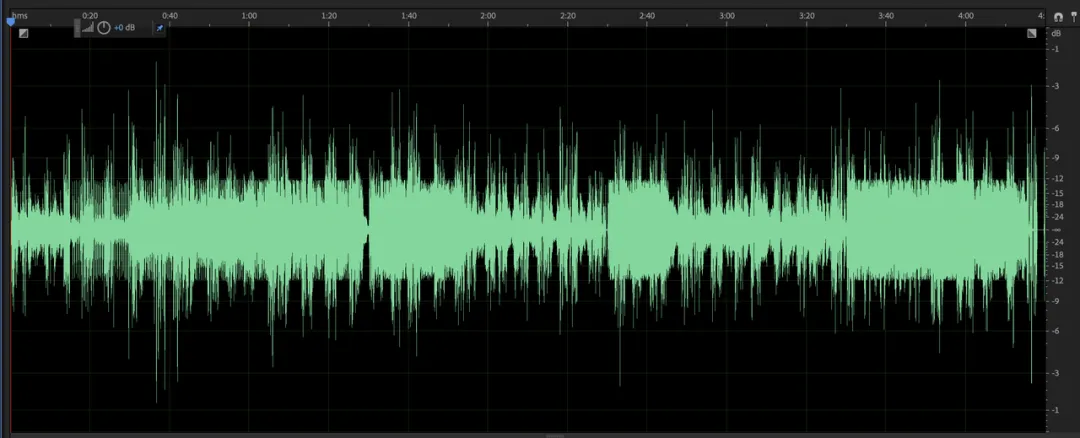Click the HUD gain adjustment knob

103,28
